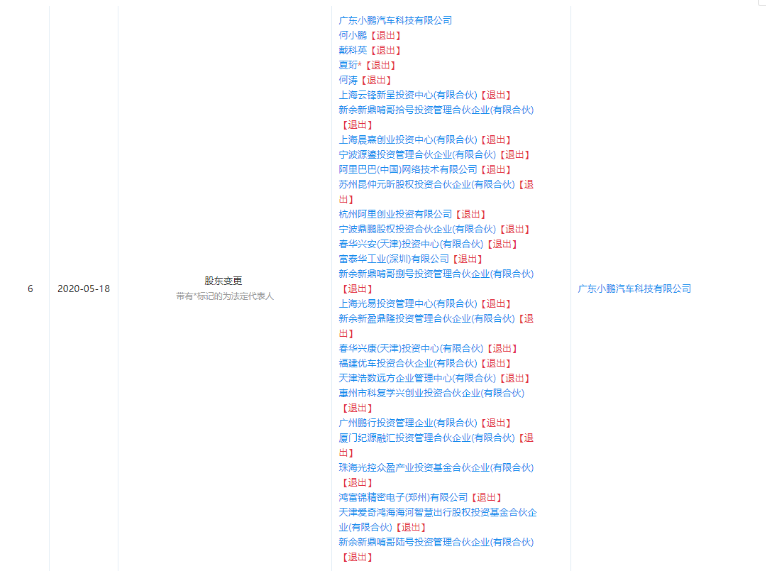This screenshot has width=766, height=573.
Task: Open 春华兴康(天津)投资中心 link
Action: pos(411,348)
